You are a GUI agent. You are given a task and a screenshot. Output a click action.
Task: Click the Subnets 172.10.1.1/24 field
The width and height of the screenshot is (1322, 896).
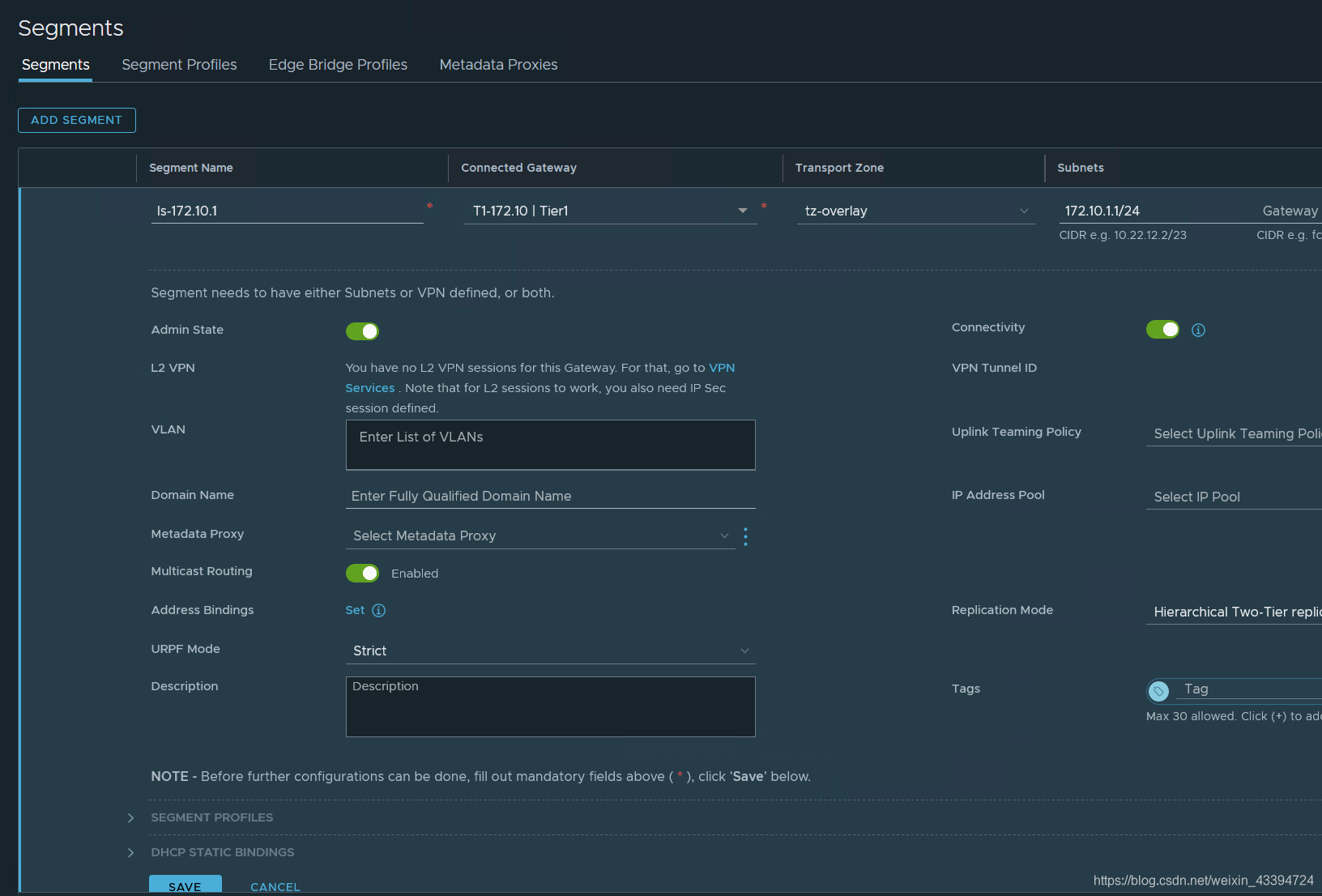tap(1153, 211)
